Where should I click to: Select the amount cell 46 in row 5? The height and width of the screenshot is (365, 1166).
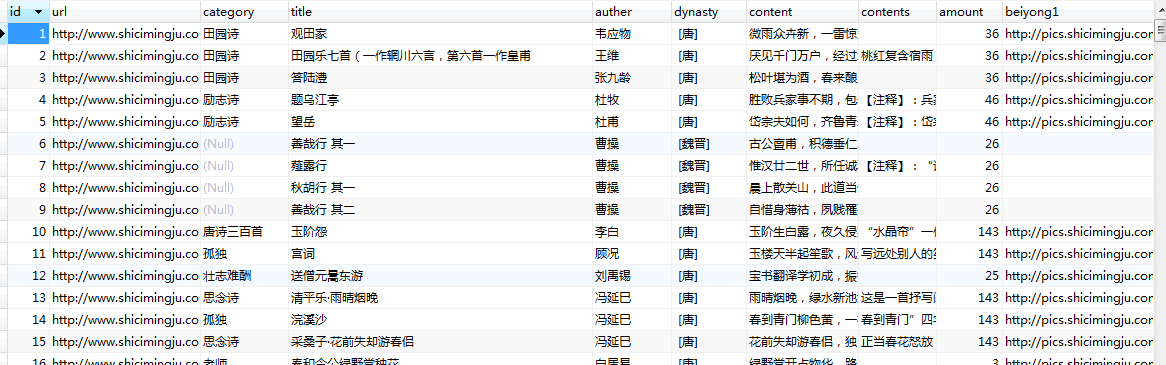click(x=969, y=121)
